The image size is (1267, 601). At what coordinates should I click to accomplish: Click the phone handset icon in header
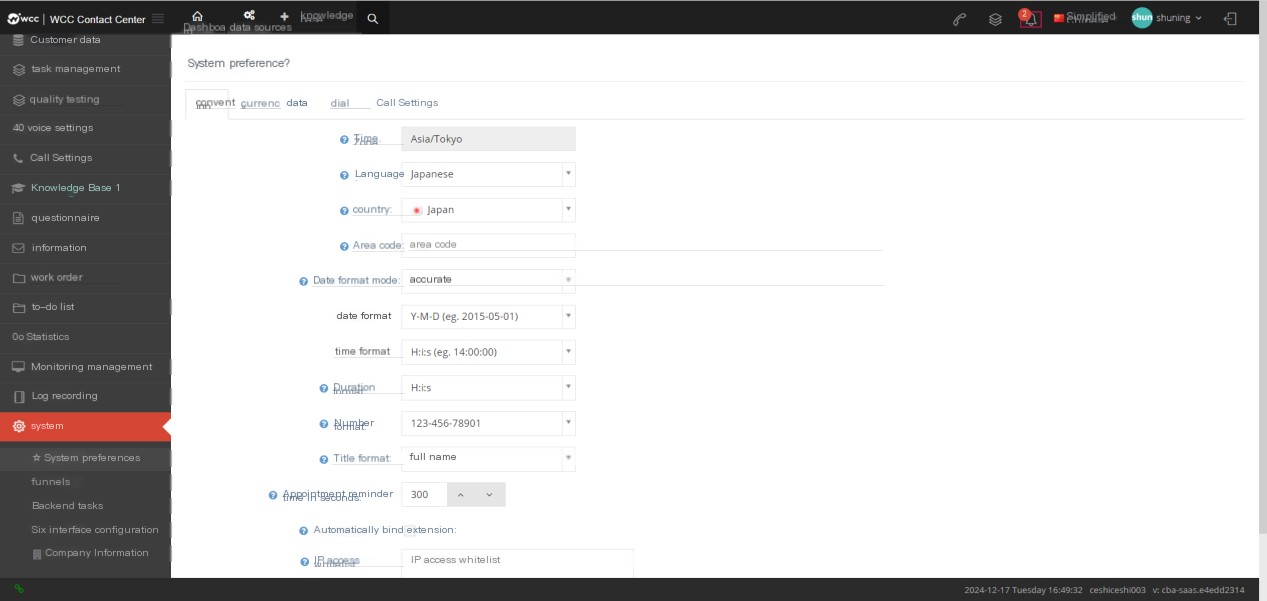click(960, 19)
